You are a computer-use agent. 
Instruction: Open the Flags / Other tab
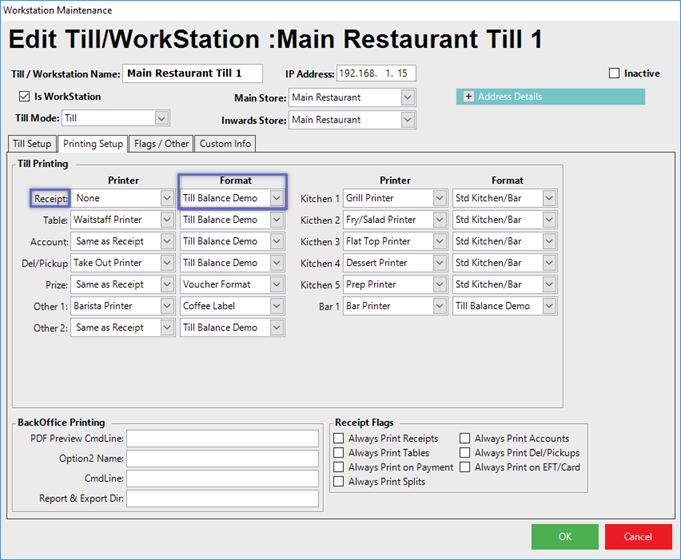click(x=161, y=144)
